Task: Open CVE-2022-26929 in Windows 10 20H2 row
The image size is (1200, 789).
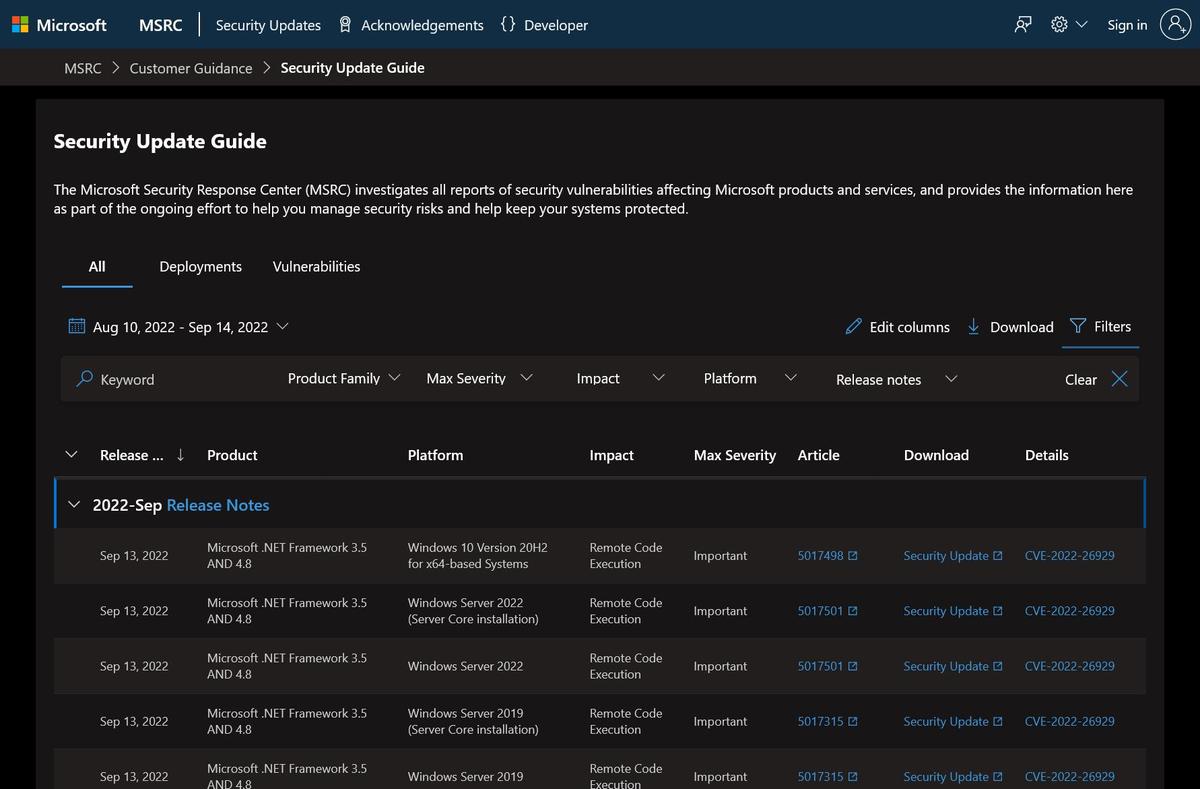Action: click(x=1070, y=556)
